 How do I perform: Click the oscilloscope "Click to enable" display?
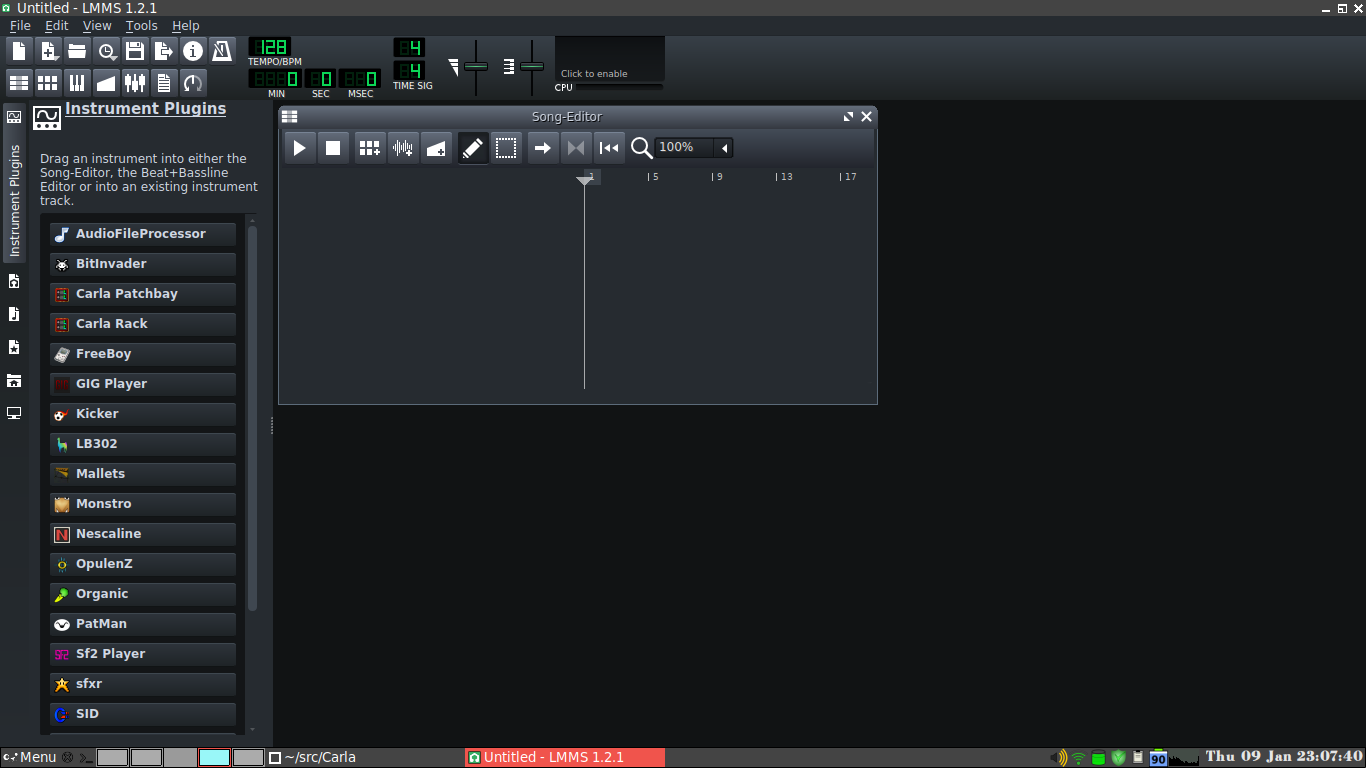click(x=610, y=60)
